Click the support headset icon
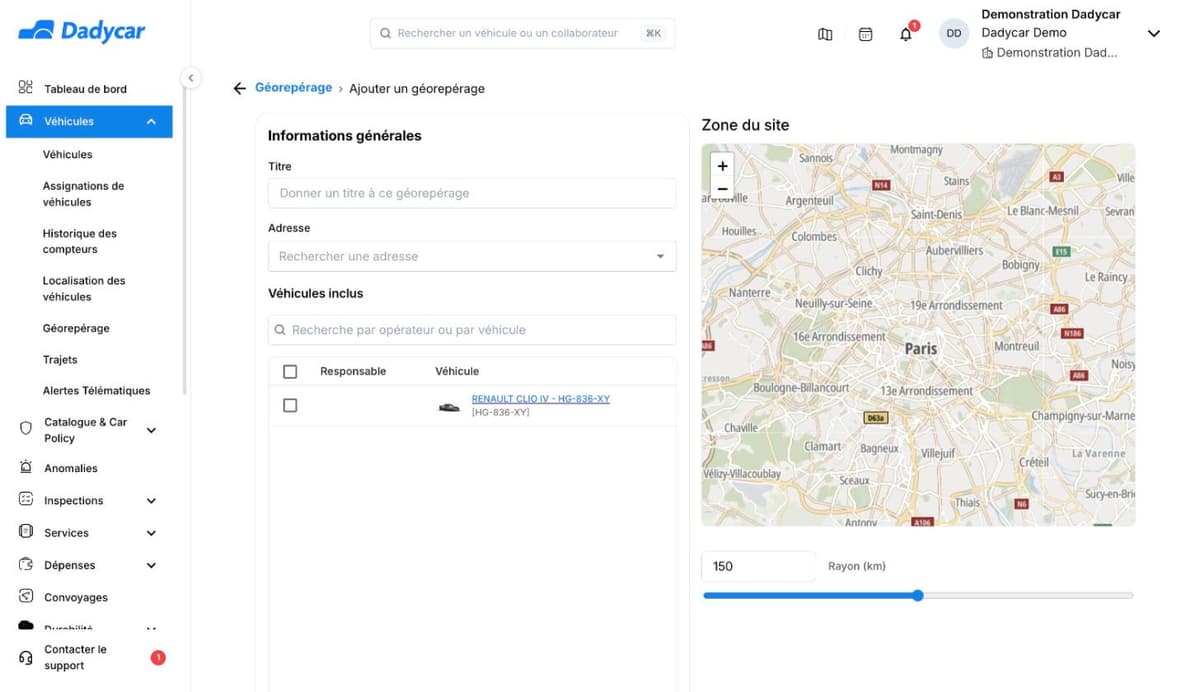1200x692 pixels. tap(26, 657)
